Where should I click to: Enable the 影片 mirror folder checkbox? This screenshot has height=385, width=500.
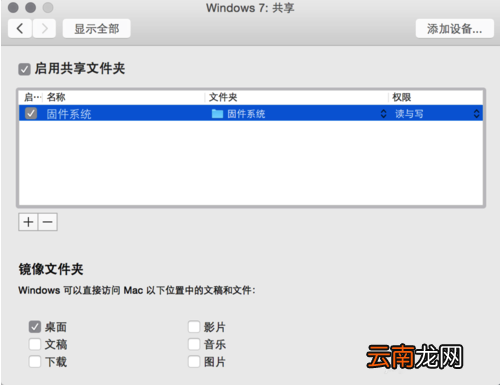(194, 327)
